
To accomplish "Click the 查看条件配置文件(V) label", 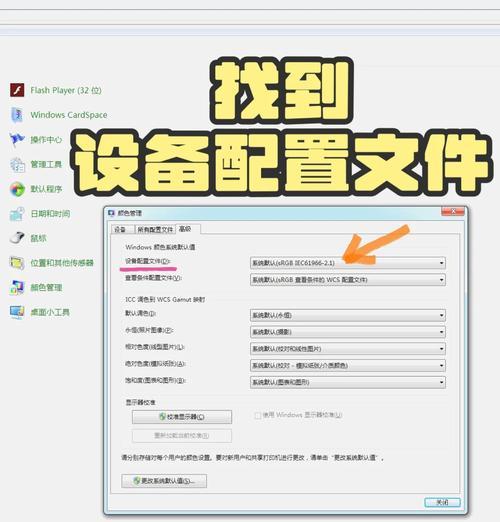I will click(153, 278).
